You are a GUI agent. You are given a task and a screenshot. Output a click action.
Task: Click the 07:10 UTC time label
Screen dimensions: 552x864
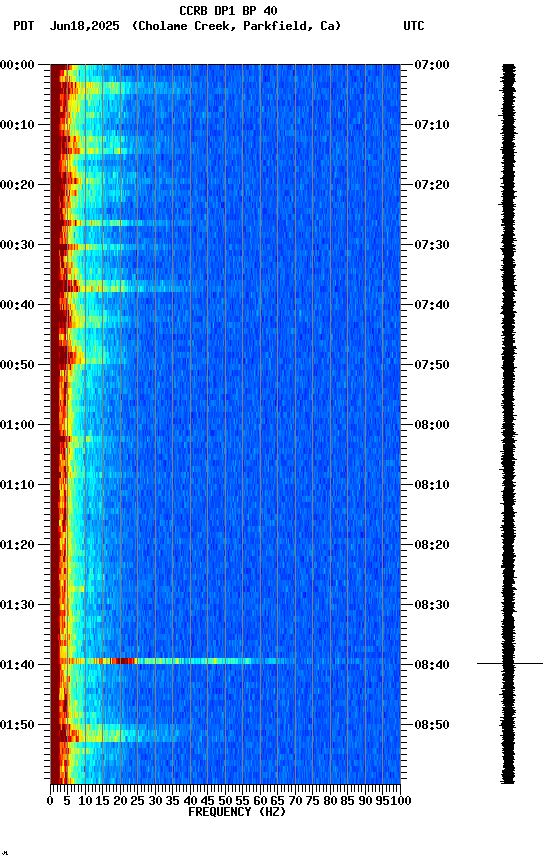tap(432, 125)
